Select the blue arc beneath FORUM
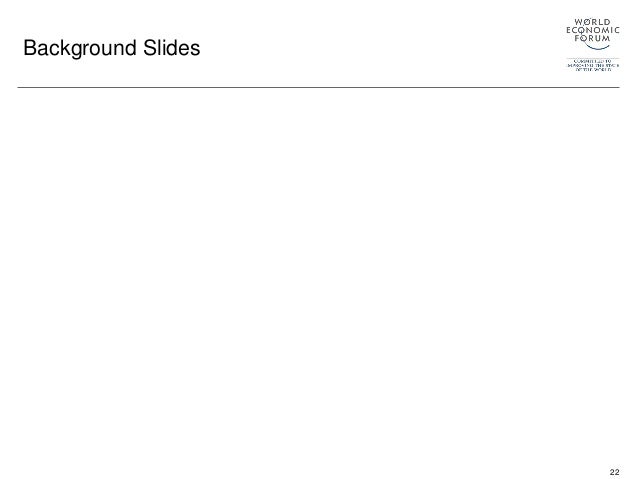This screenshot has width=638, height=479. point(597,46)
